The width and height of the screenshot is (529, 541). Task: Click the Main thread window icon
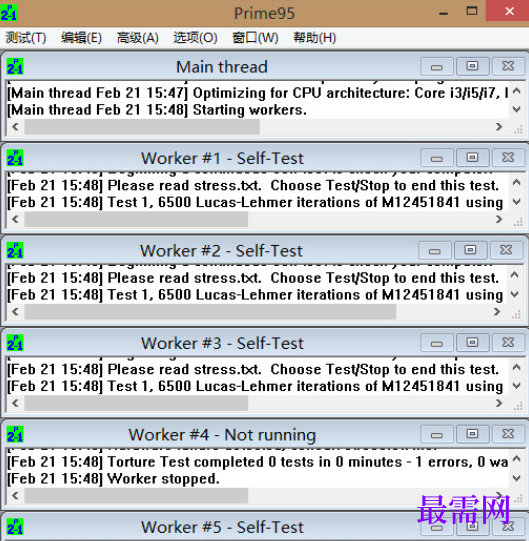(15, 66)
